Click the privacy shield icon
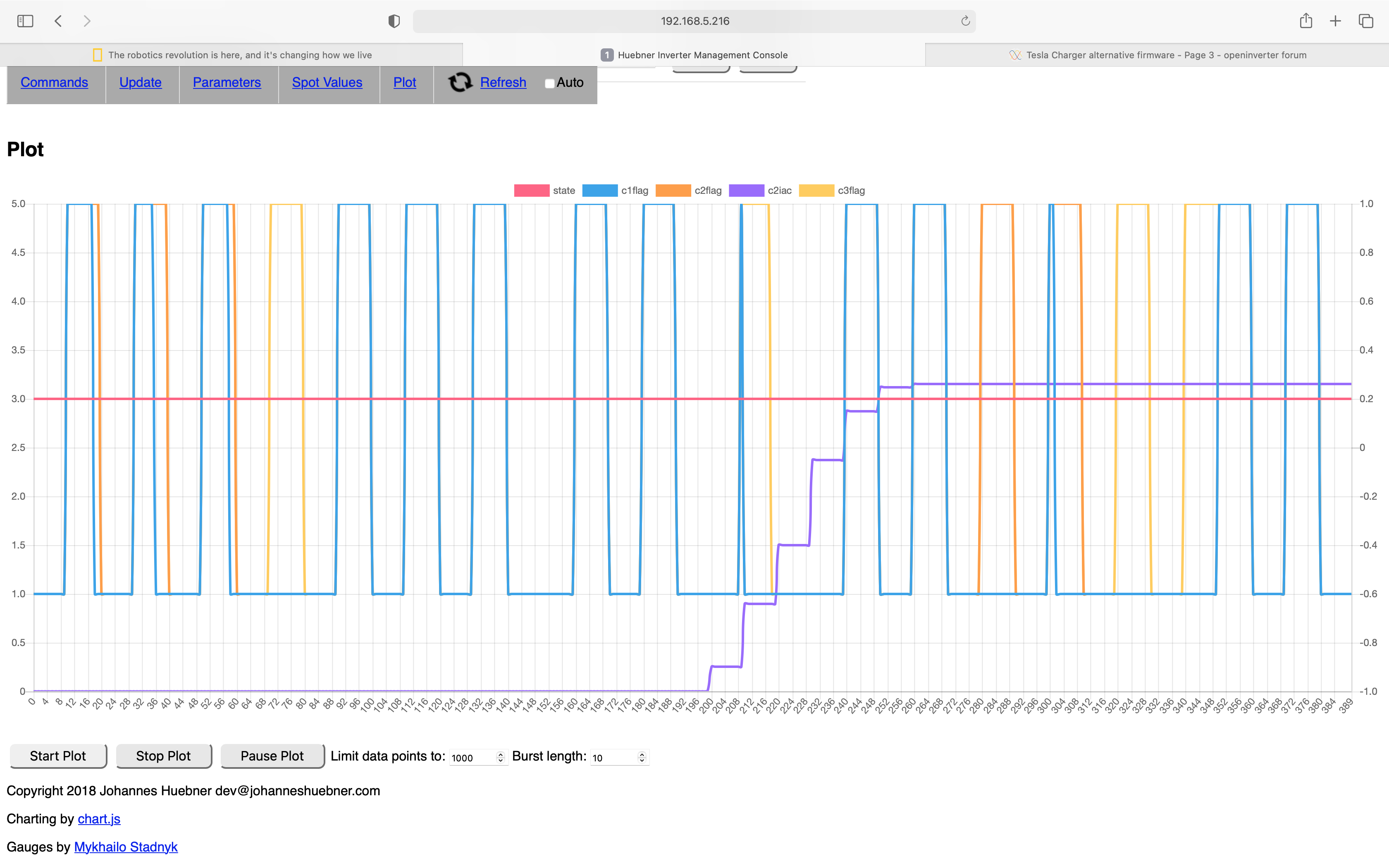Viewport: 1389px width, 868px height. tap(394, 21)
